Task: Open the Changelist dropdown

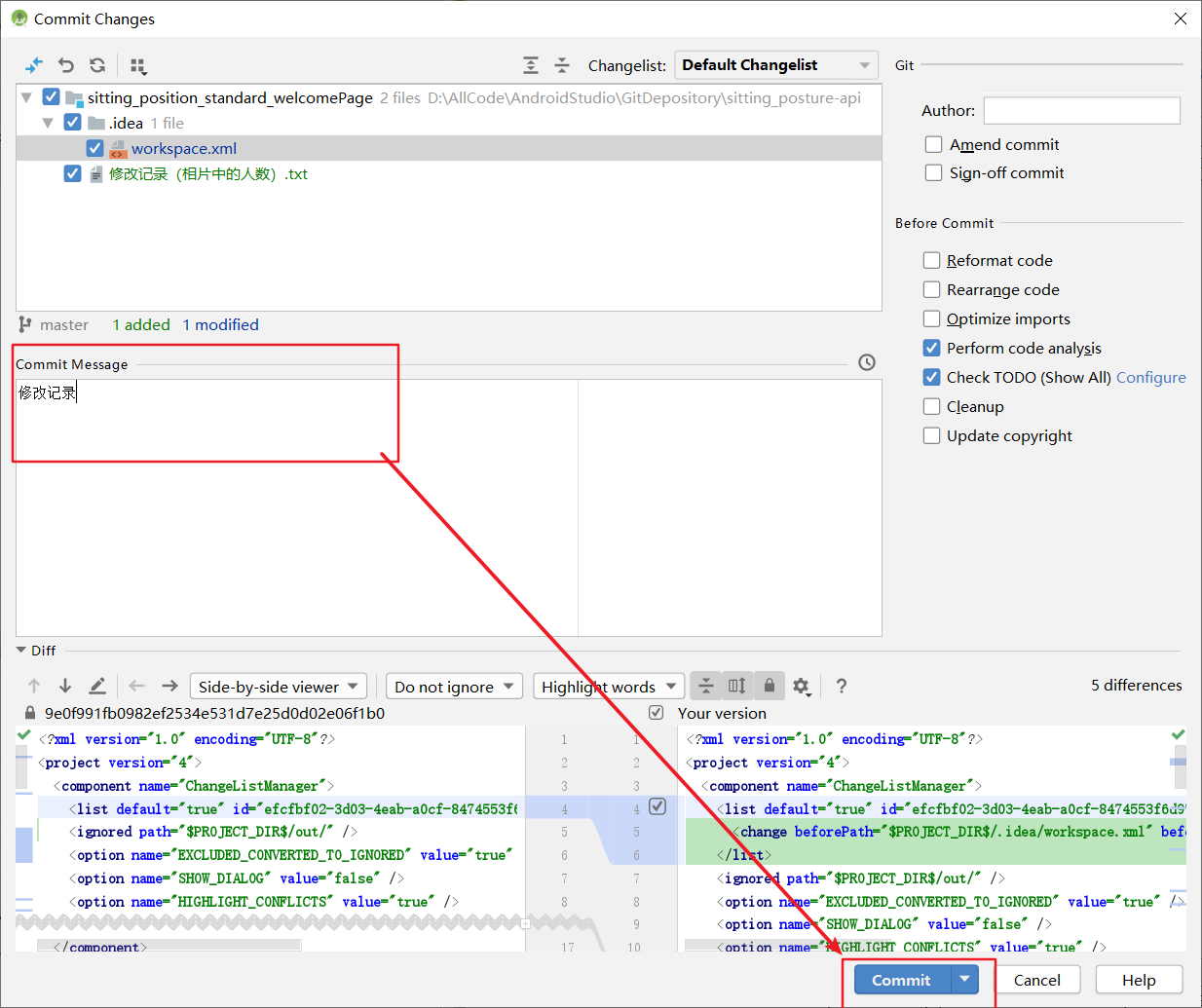Action: [776, 65]
